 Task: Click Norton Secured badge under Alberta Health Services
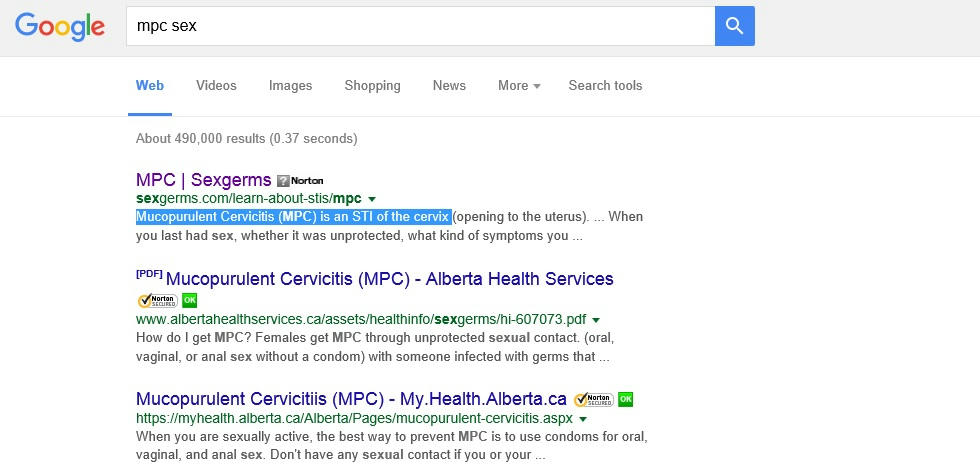click(x=158, y=300)
